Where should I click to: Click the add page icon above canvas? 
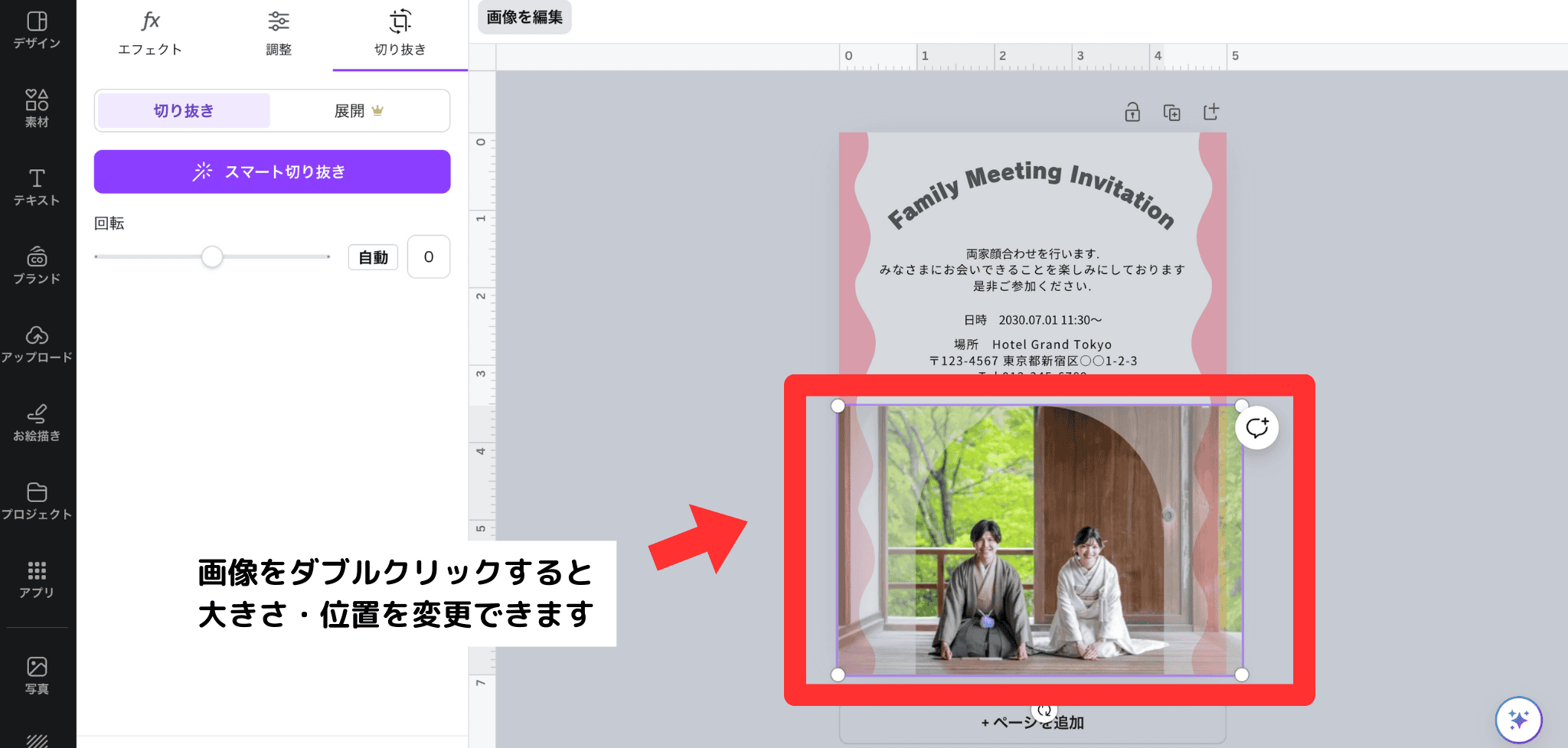(1210, 113)
